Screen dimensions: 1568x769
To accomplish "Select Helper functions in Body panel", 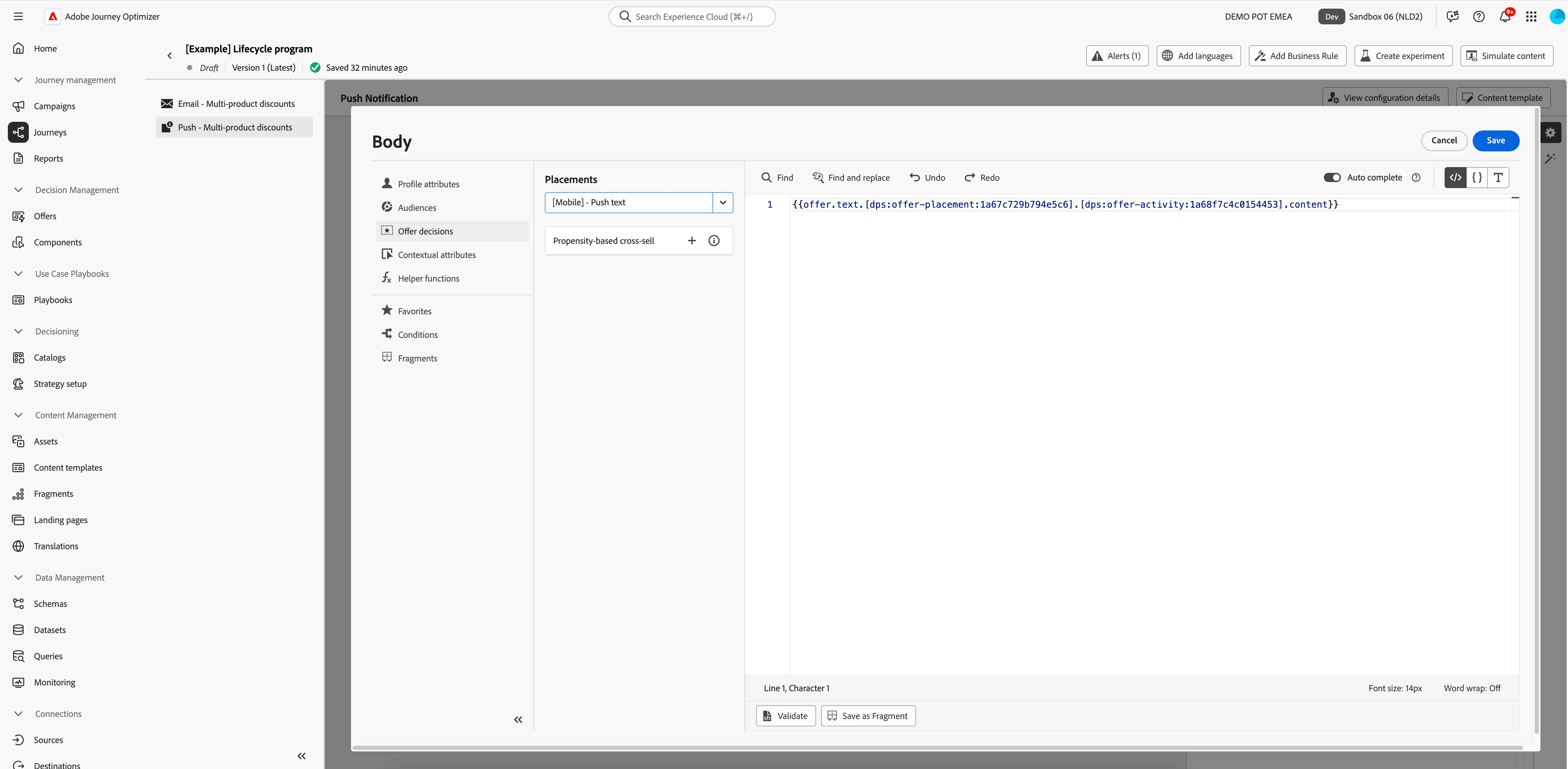I will pyautogui.click(x=452, y=278).
